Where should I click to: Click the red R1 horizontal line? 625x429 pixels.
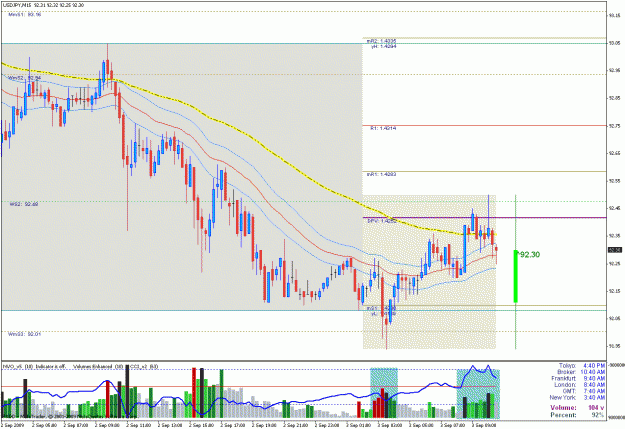click(x=484, y=126)
